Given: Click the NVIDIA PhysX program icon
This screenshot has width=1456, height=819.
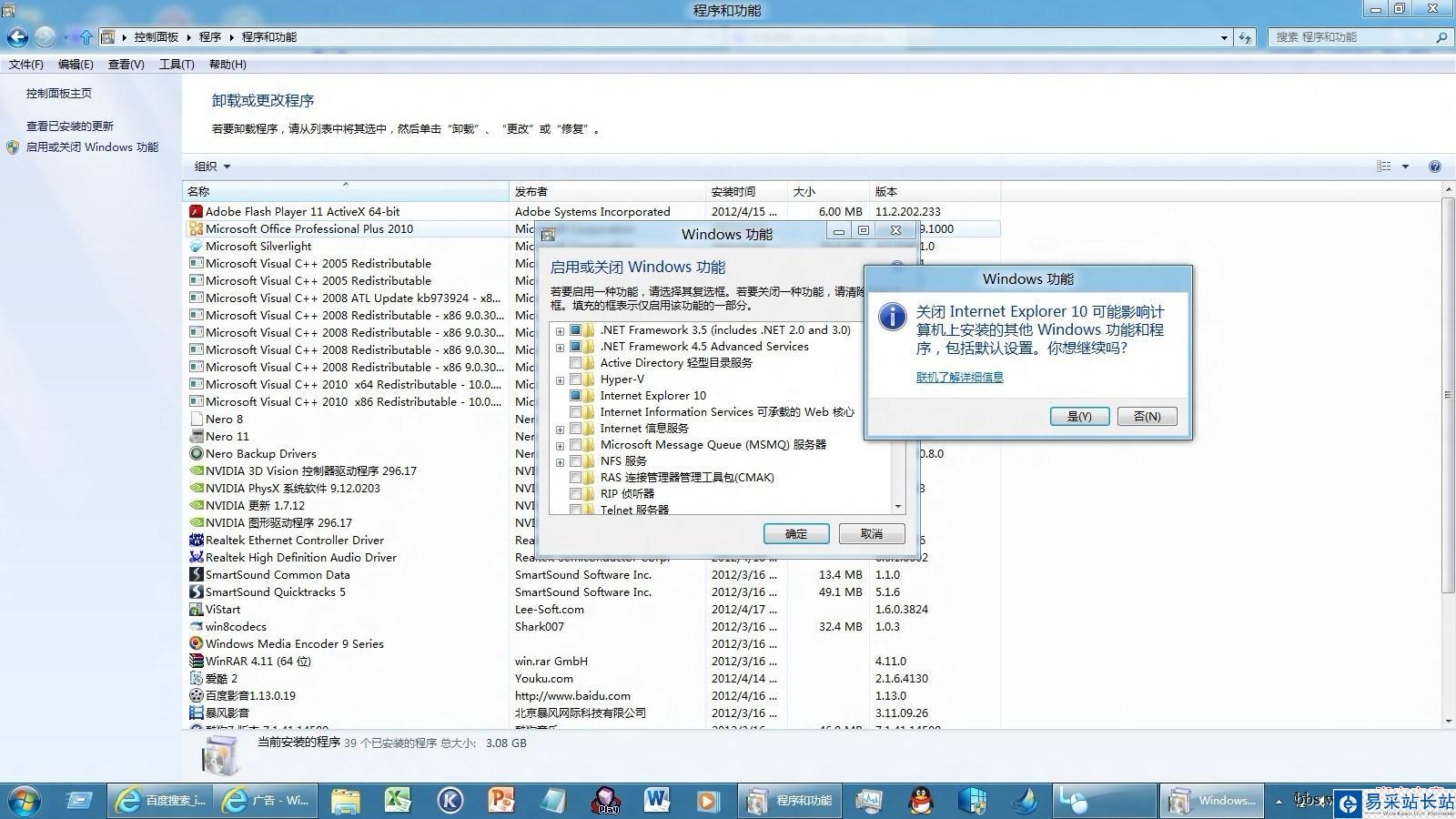Looking at the screenshot, I should 196,488.
